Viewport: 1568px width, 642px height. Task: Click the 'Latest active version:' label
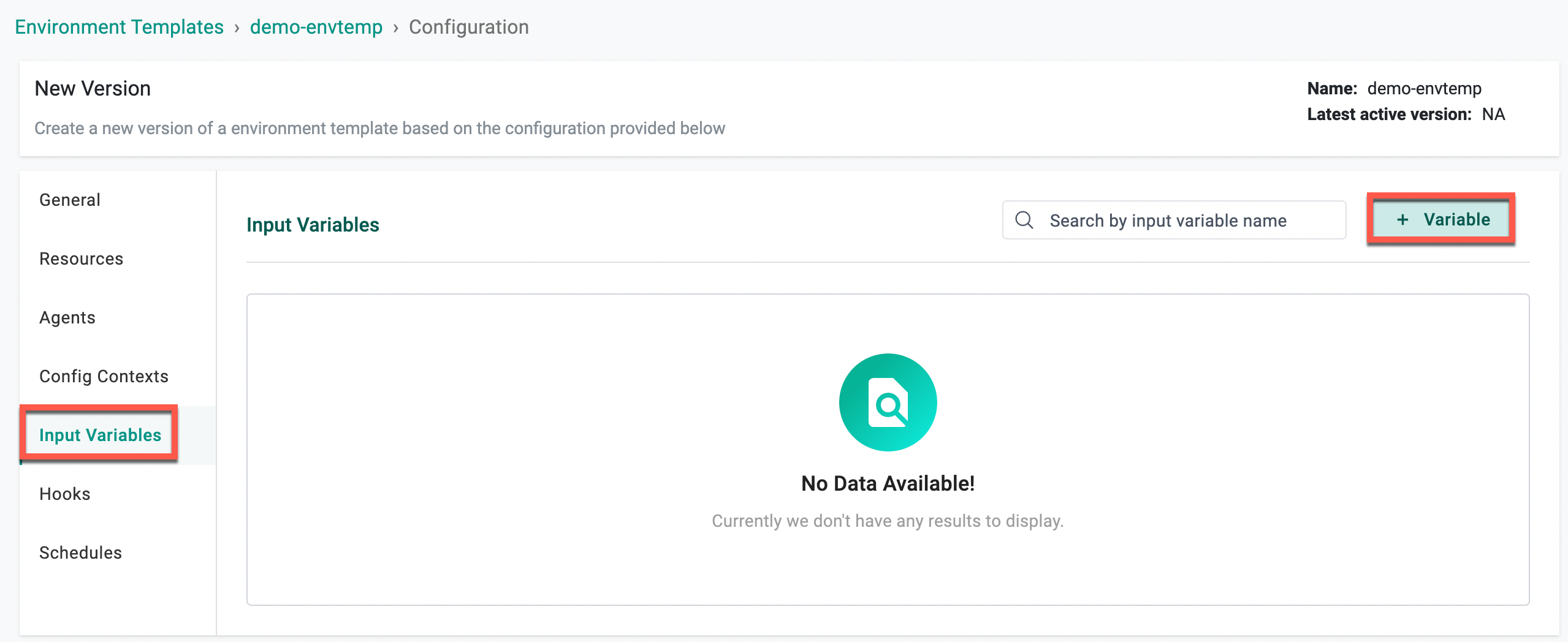tap(1390, 114)
